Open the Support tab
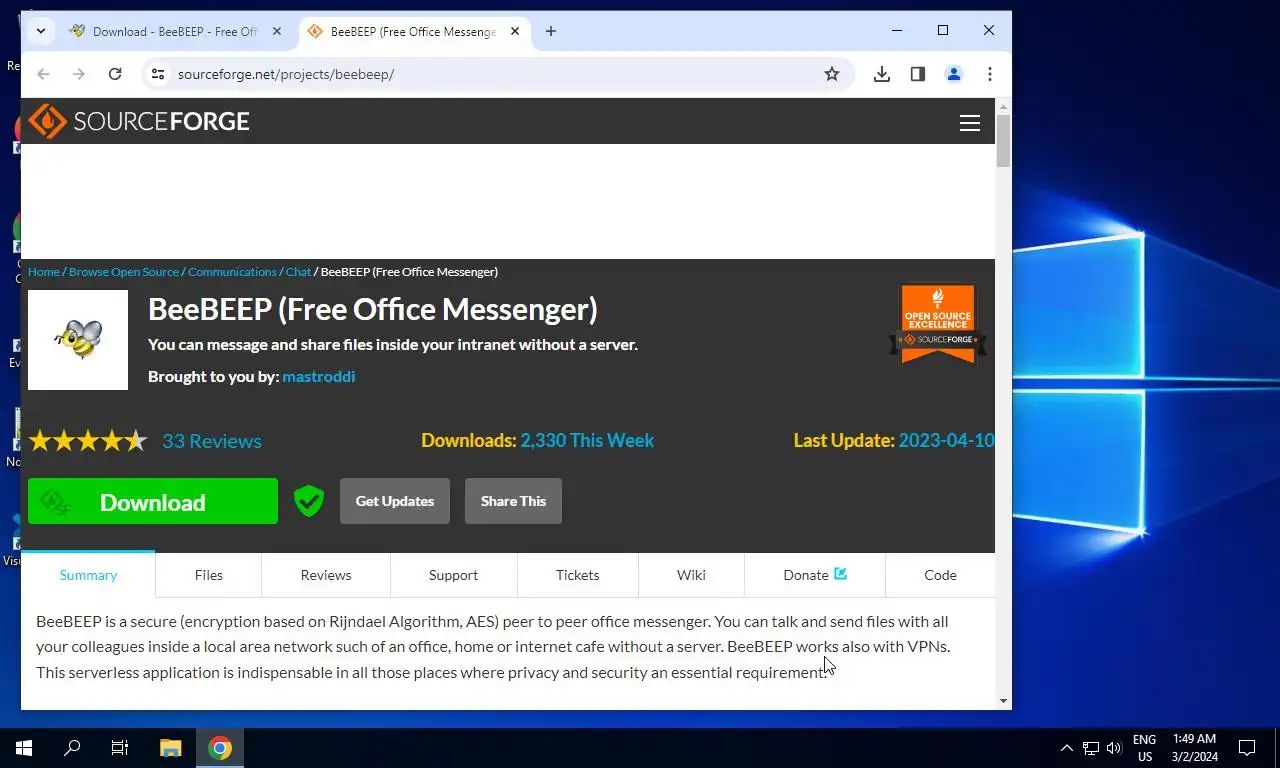The height and width of the screenshot is (768, 1280). pos(454,575)
